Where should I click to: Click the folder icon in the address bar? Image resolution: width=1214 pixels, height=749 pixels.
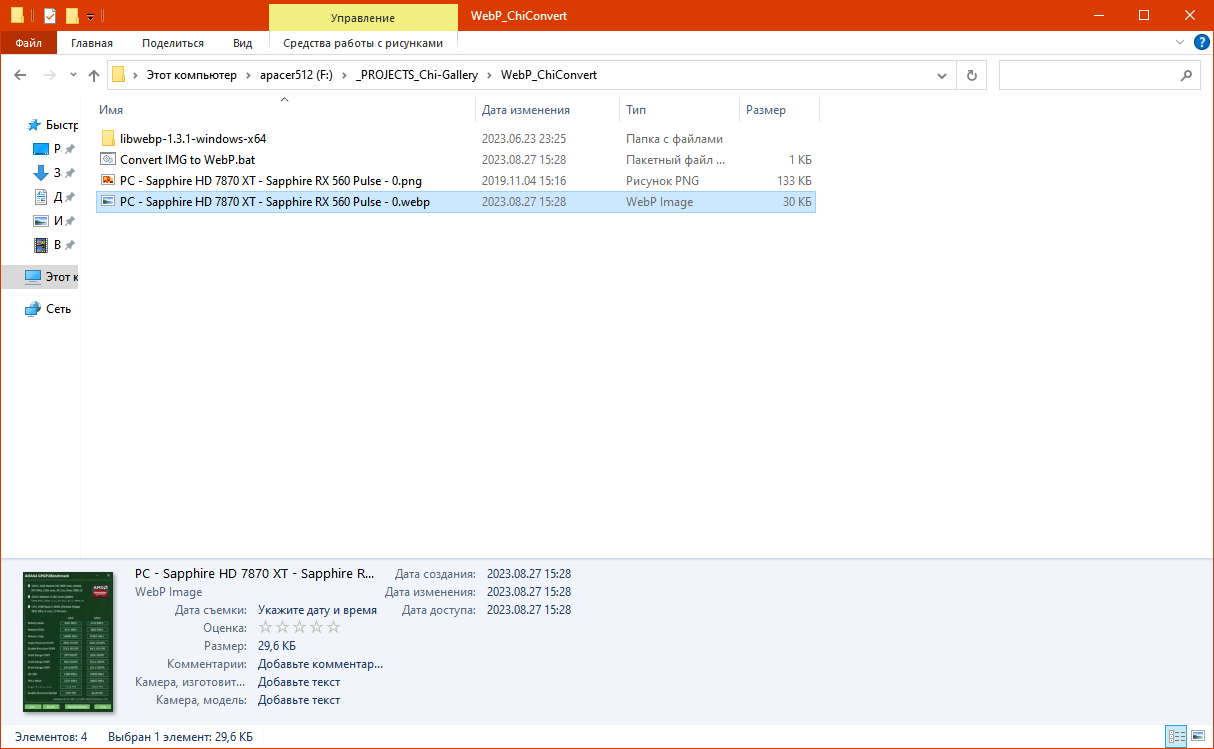[x=118, y=74]
